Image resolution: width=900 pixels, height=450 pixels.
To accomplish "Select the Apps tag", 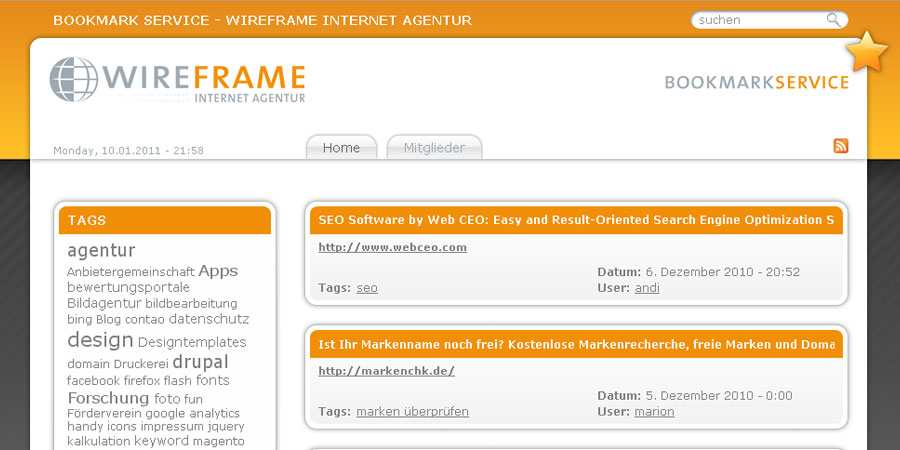I will (218, 271).
